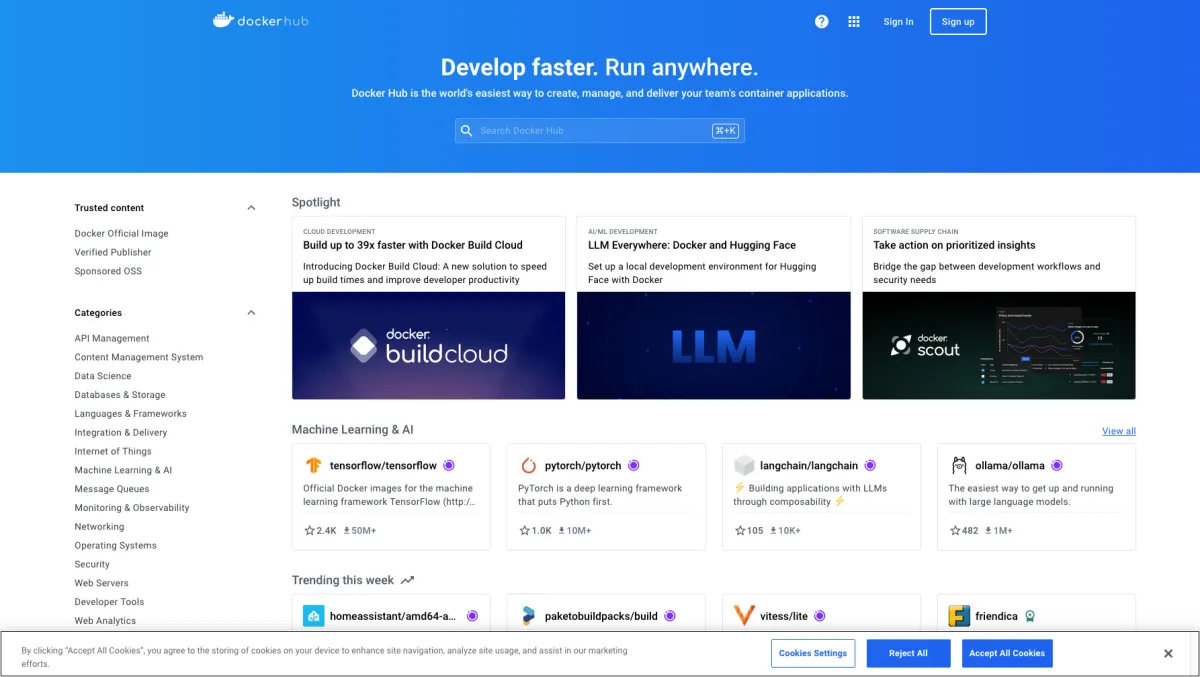Image resolution: width=1200 pixels, height=677 pixels.
Task: Click the download icon on pytorch card
Action: pyautogui.click(x=561, y=531)
